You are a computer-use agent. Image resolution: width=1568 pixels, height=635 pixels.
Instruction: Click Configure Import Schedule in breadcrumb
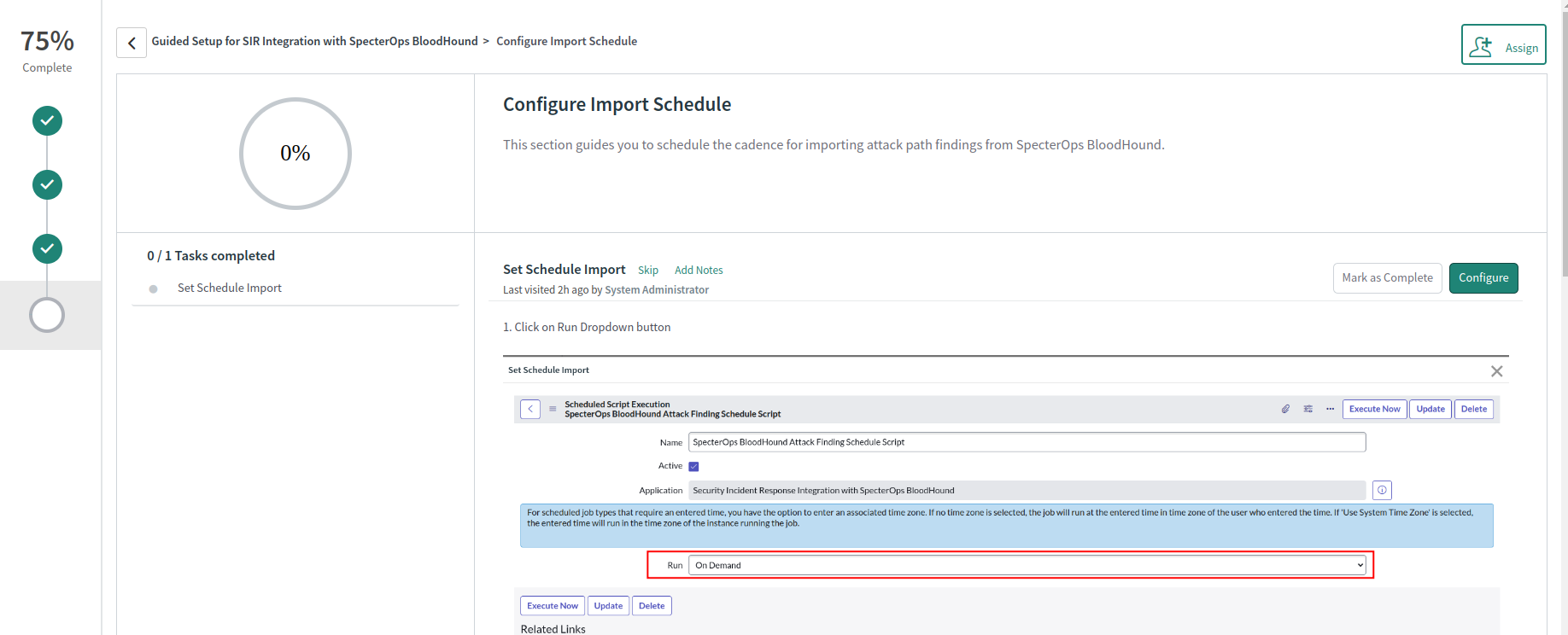566,41
